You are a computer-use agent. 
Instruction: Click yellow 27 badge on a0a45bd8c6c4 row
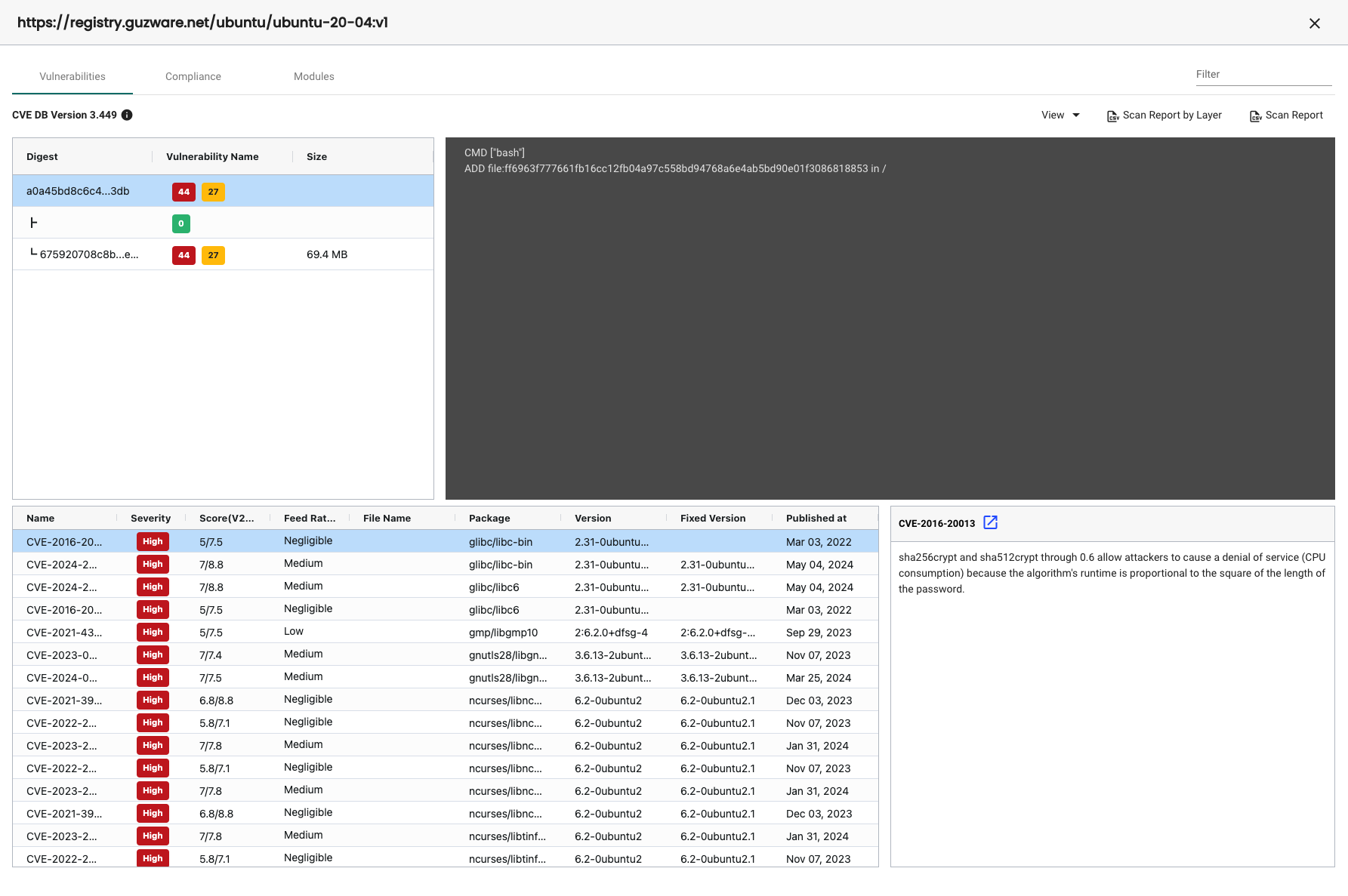(213, 192)
